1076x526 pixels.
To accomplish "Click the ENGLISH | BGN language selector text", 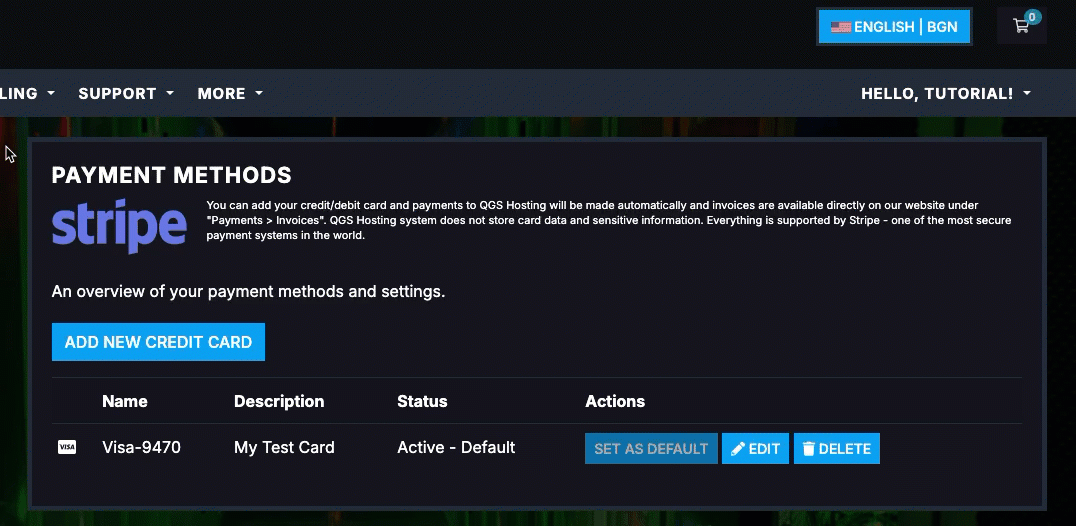I will [905, 27].
